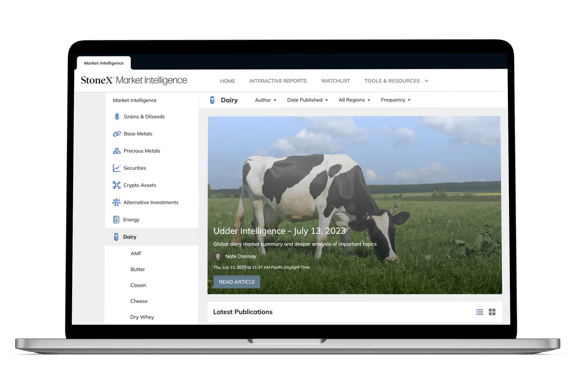576x391 pixels.
Task: Open the Udder Intelligence July 13 article title
Action: [x=280, y=231]
